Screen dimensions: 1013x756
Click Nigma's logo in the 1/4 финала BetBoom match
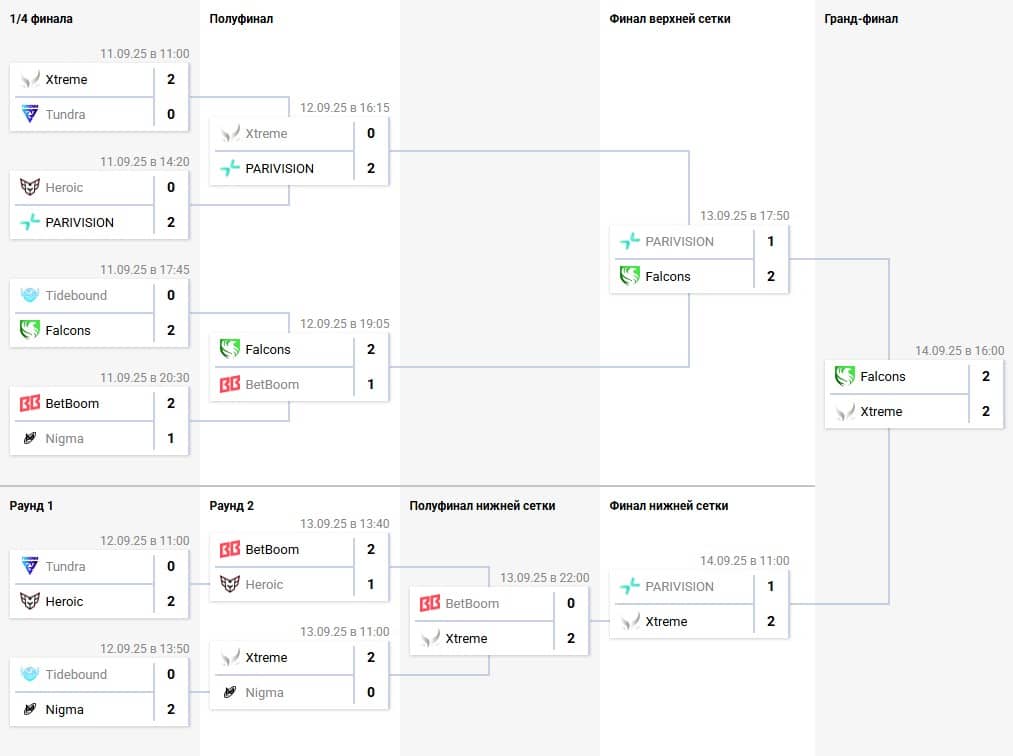point(30,438)
